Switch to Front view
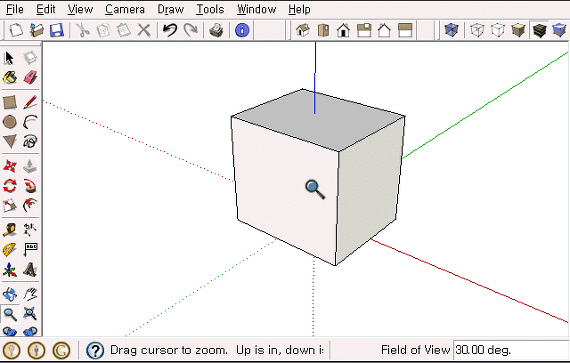 344,30
